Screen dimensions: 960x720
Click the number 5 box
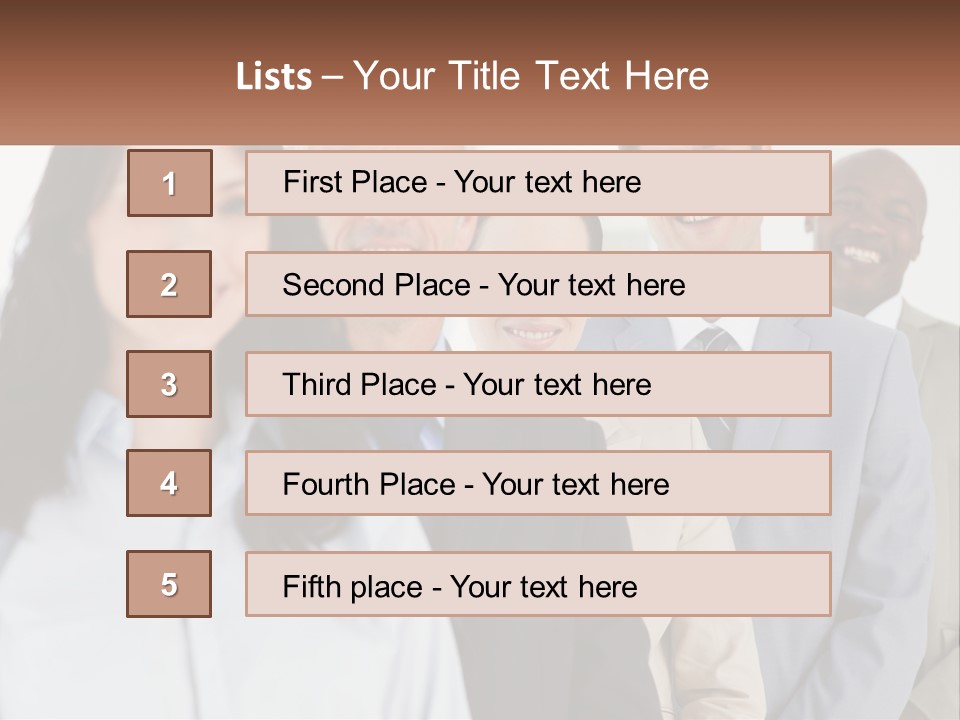(x=169, y=584)
